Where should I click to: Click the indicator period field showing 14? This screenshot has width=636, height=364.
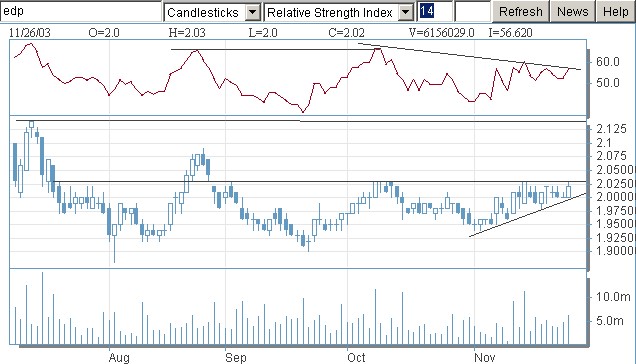[434, 11]
